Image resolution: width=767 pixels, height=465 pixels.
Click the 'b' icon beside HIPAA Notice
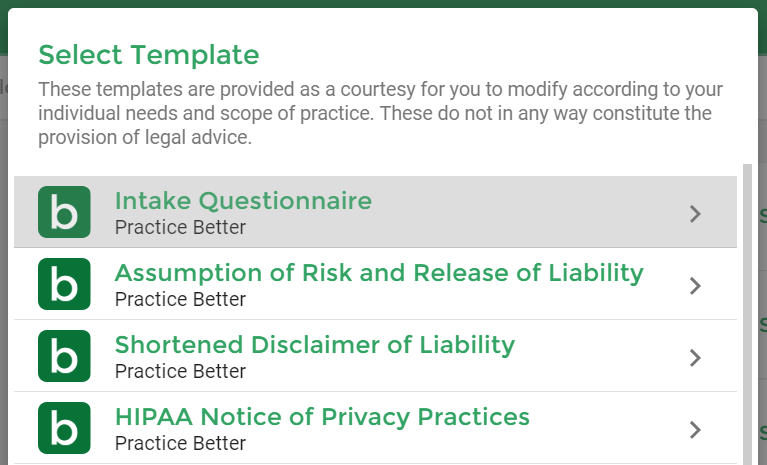pos(64,428)
